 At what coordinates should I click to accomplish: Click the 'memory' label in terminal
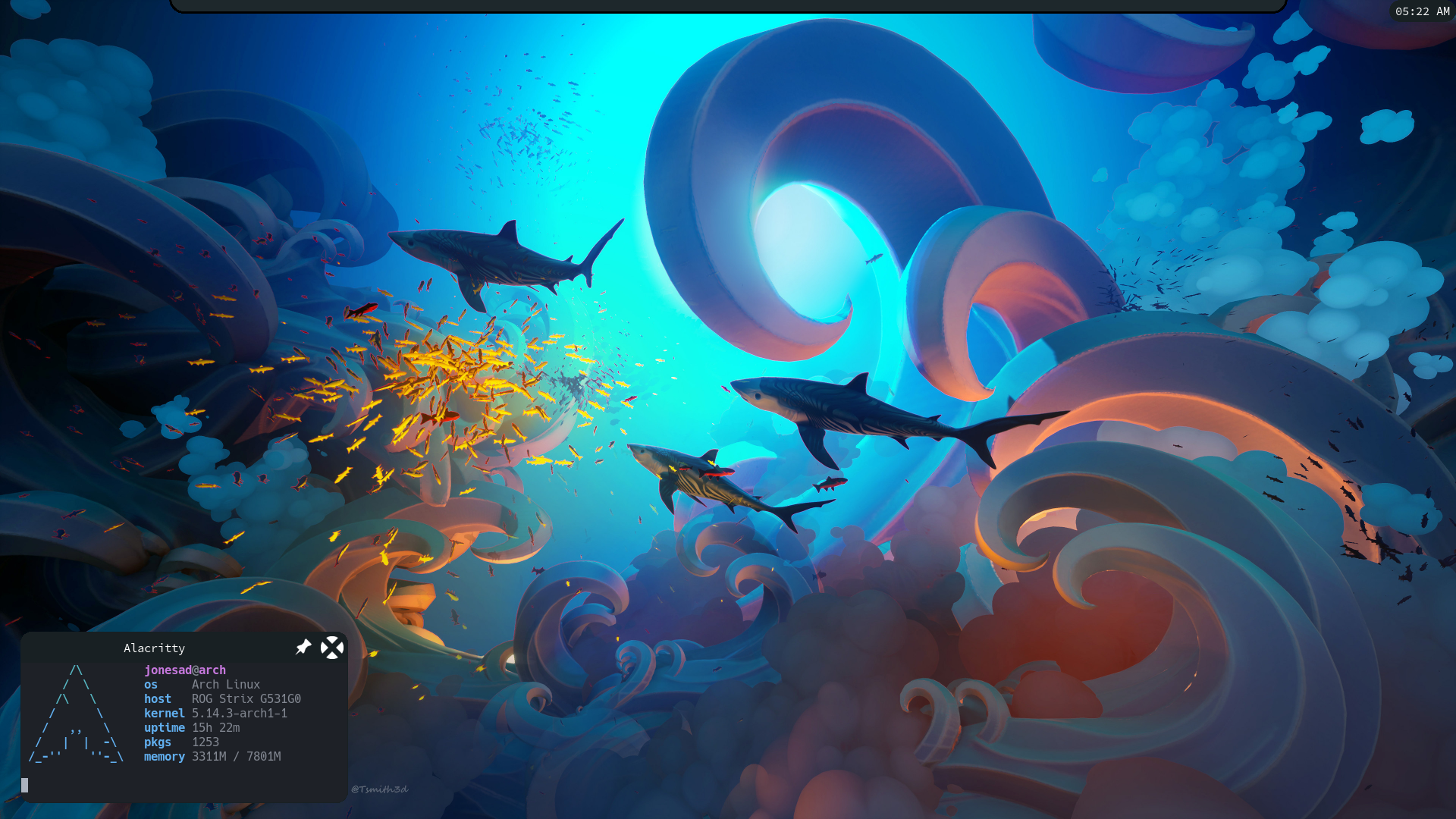[x=165, y=757]
